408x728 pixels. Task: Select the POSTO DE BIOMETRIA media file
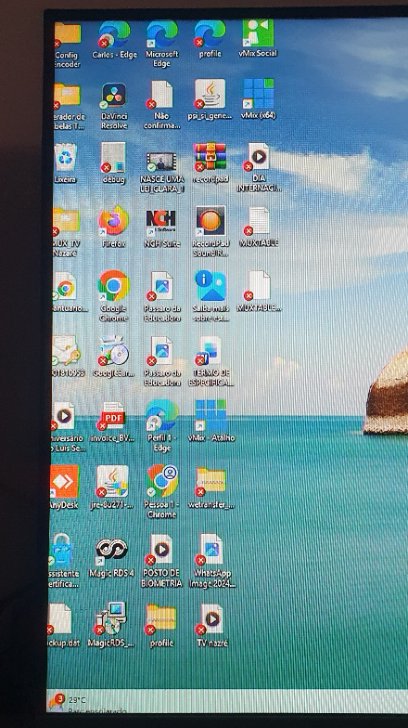pos(162,561)
